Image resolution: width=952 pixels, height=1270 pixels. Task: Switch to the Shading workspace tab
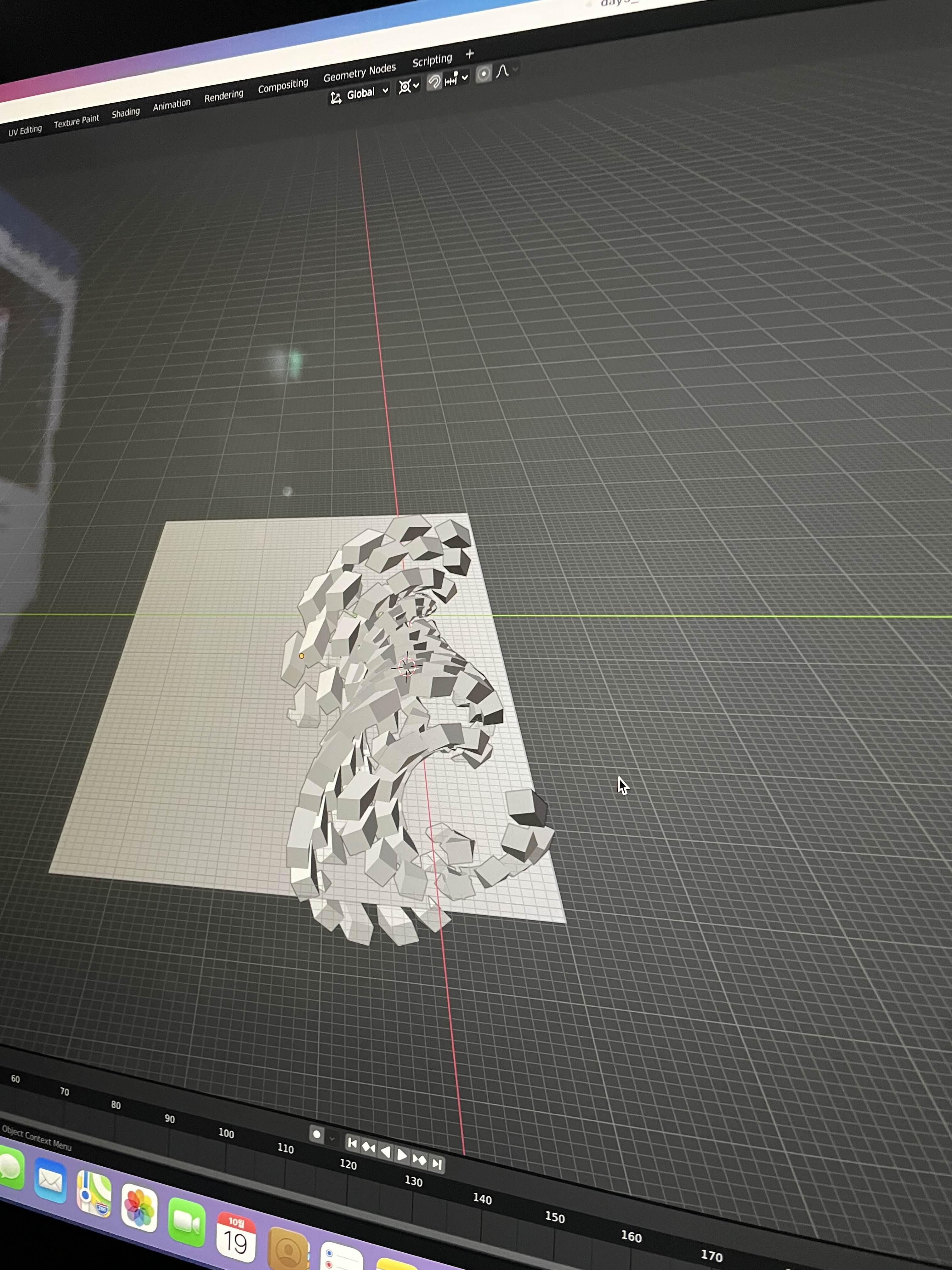[x=126, y=113]
